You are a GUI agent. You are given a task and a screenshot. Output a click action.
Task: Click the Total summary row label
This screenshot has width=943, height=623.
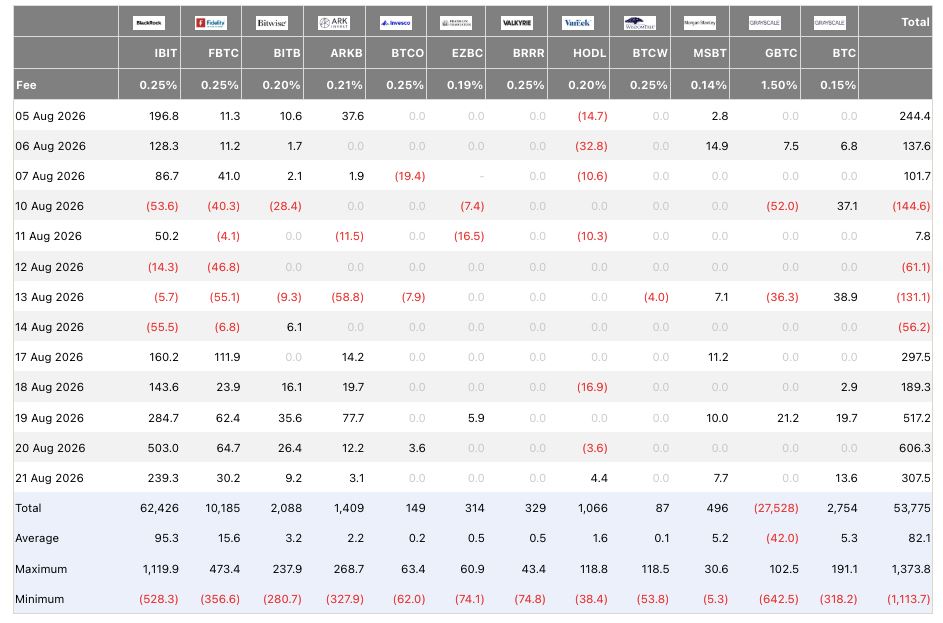click(x=28, y=508)
